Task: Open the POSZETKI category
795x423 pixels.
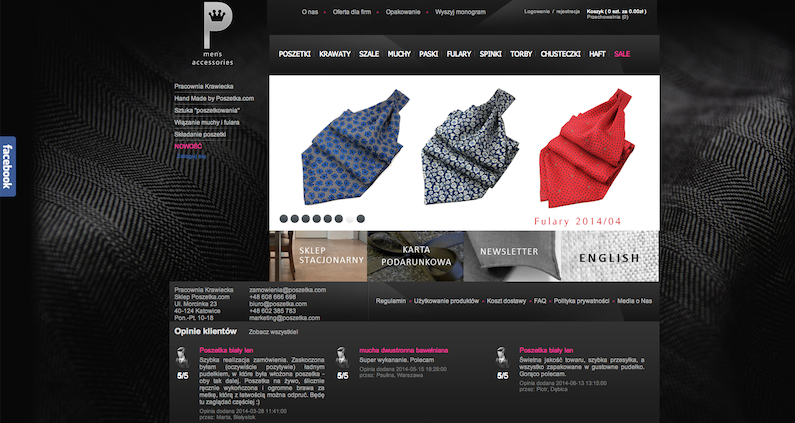Action: pyautogui.click(x=295, y=54)
